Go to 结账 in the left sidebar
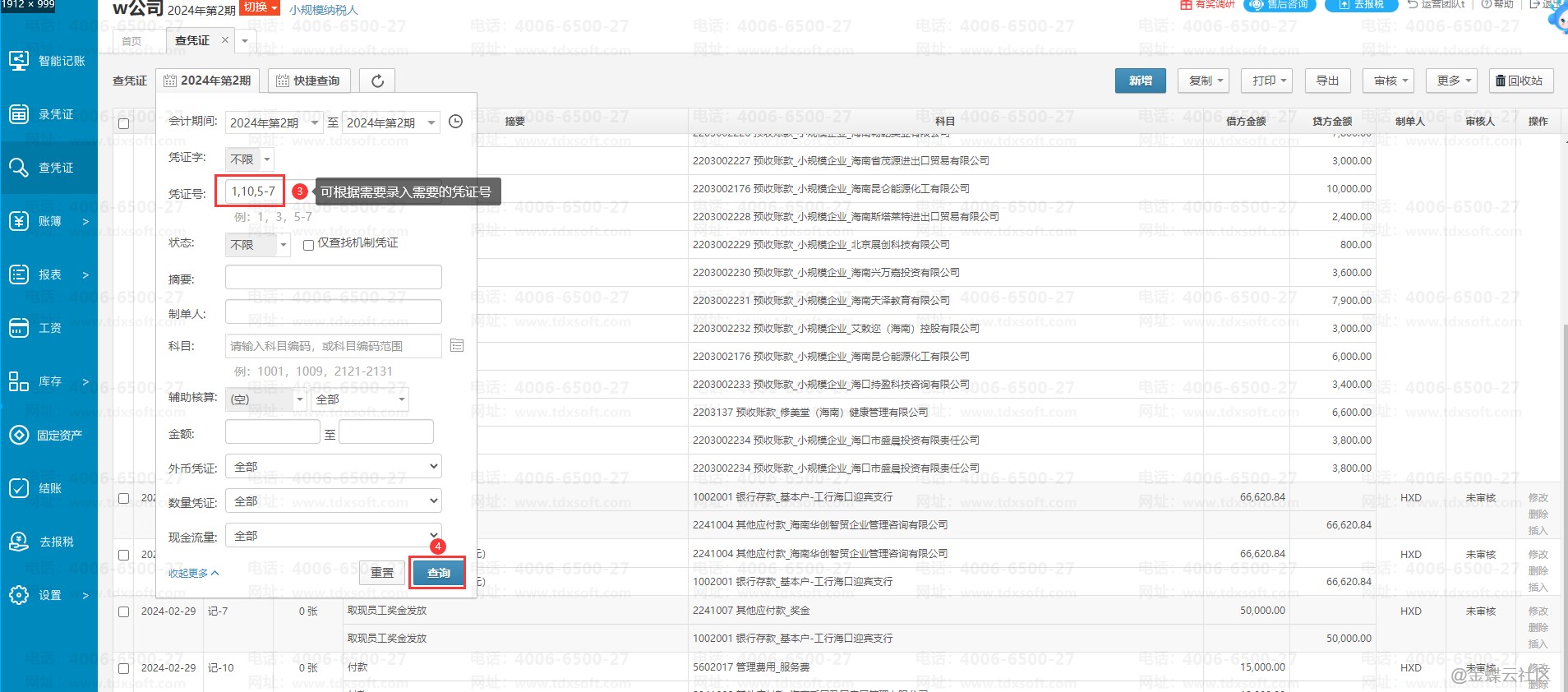 coord(49,488)
